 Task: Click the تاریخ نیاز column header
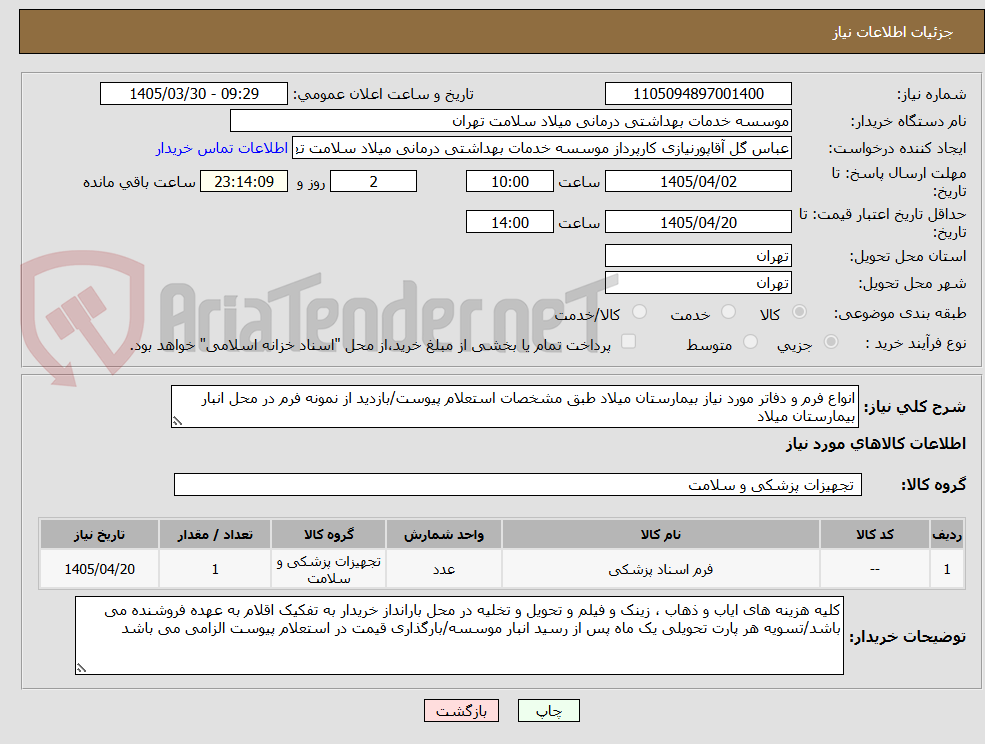(x=99, y=535)
